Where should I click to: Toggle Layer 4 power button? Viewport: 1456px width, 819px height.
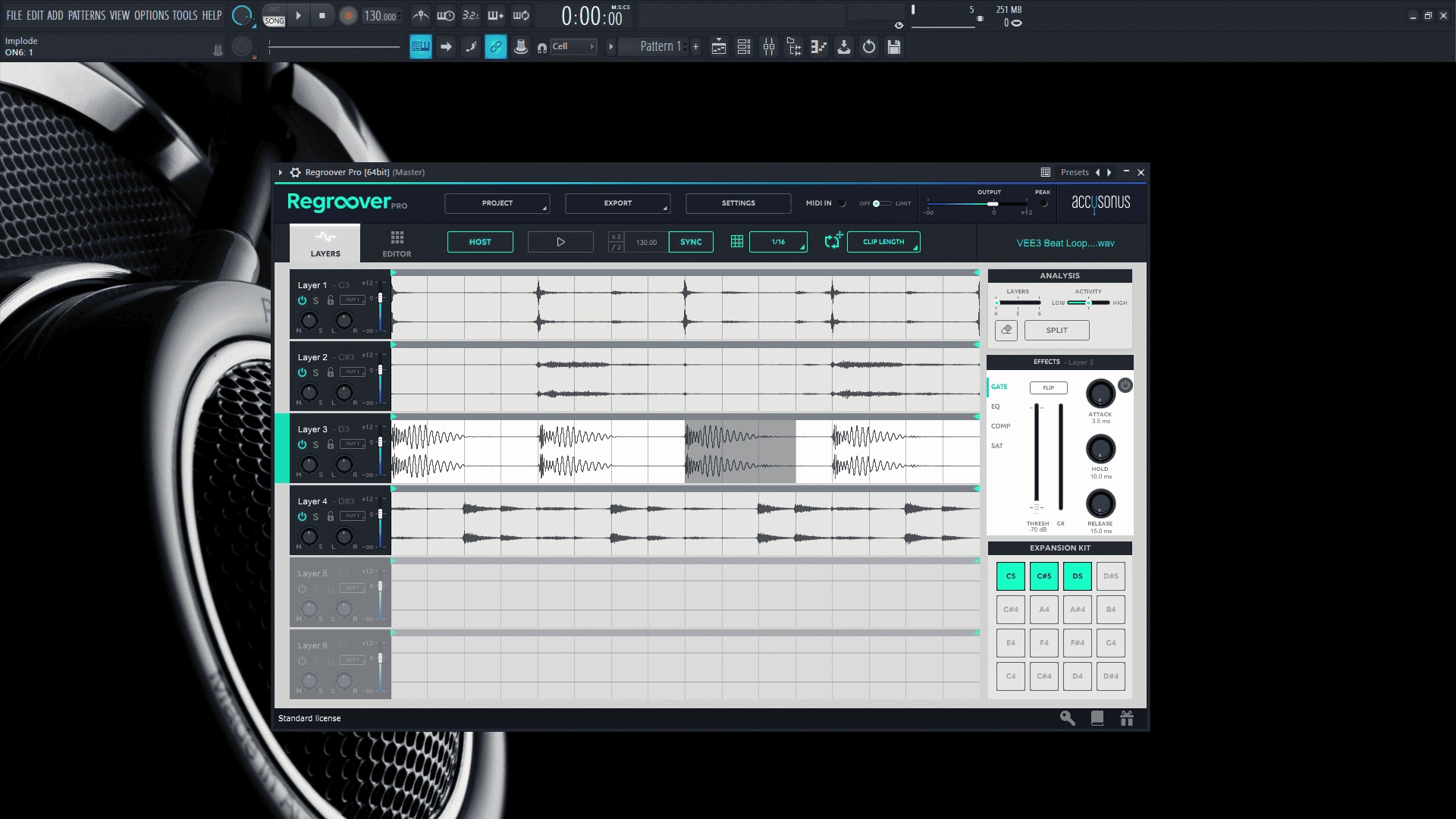coord(302,516)
